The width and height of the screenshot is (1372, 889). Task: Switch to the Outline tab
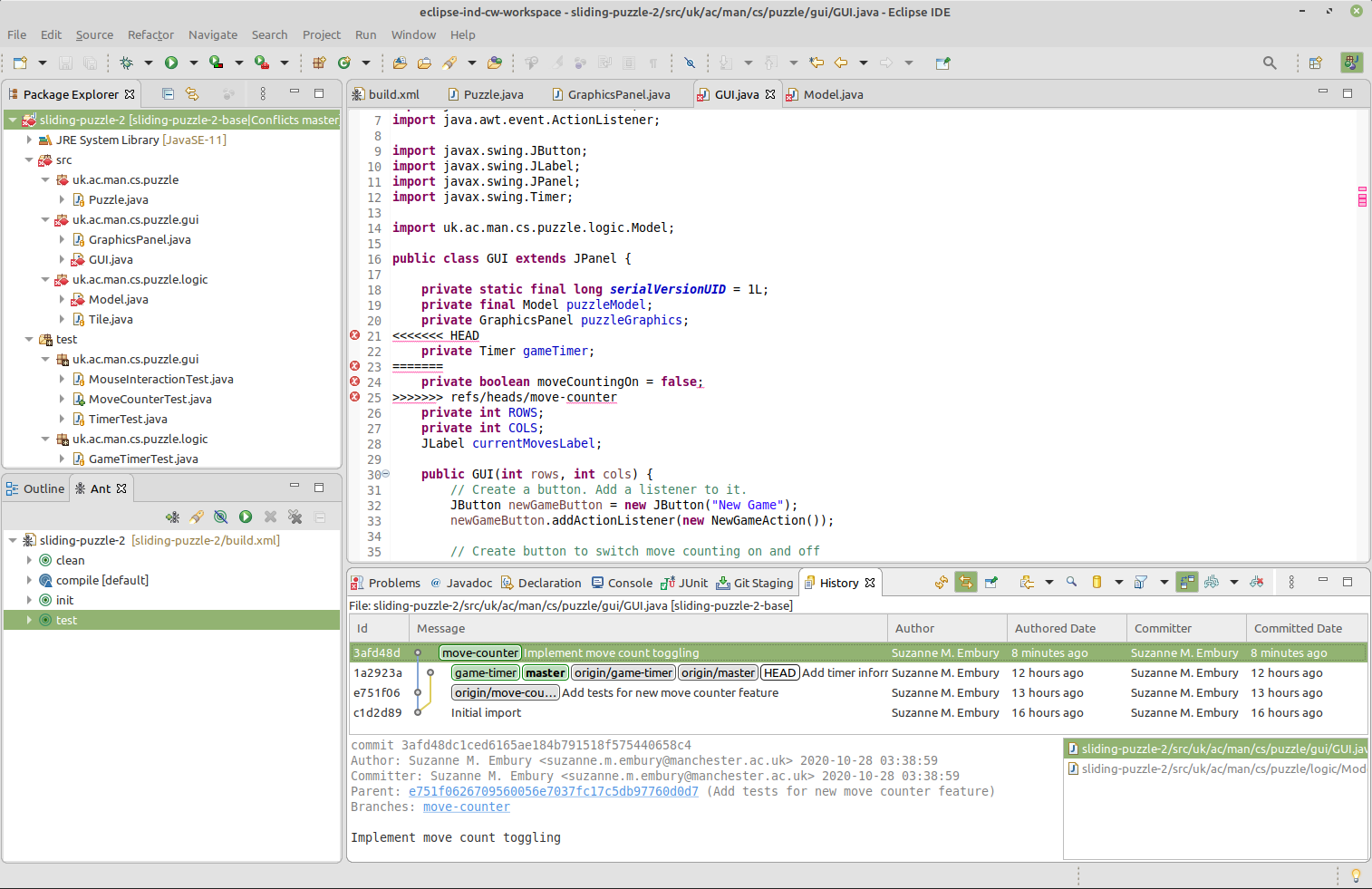point(35,488)
